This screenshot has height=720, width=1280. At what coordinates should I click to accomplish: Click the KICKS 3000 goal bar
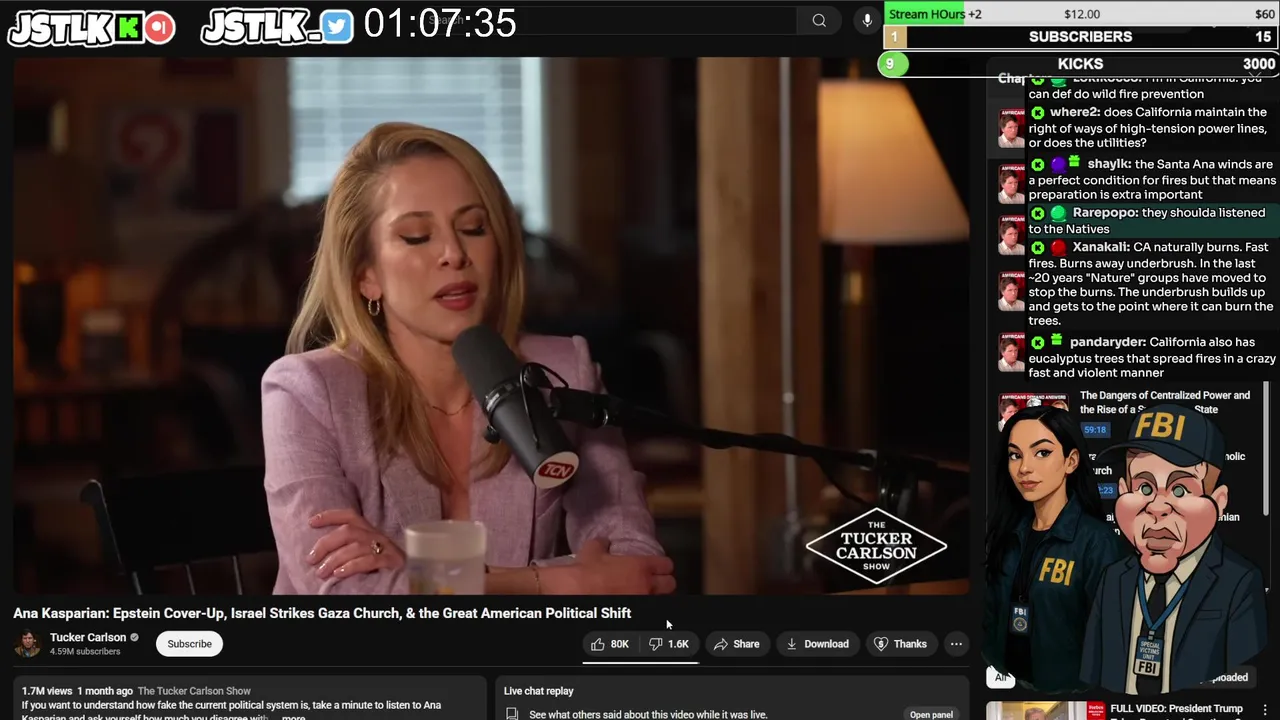[1081, 64]
